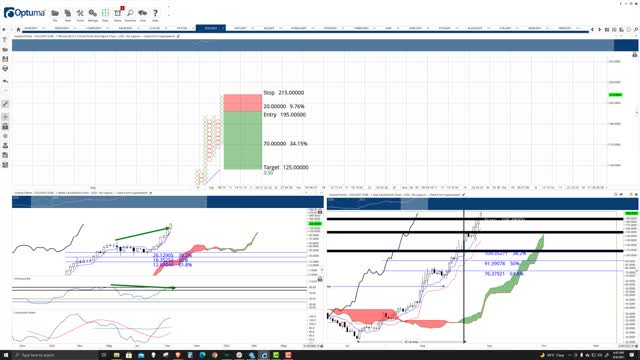Click the lower-right chart's range navigator highlight
Image resolution: width=640 pixels, height=360 pixels.
point(414,204)
